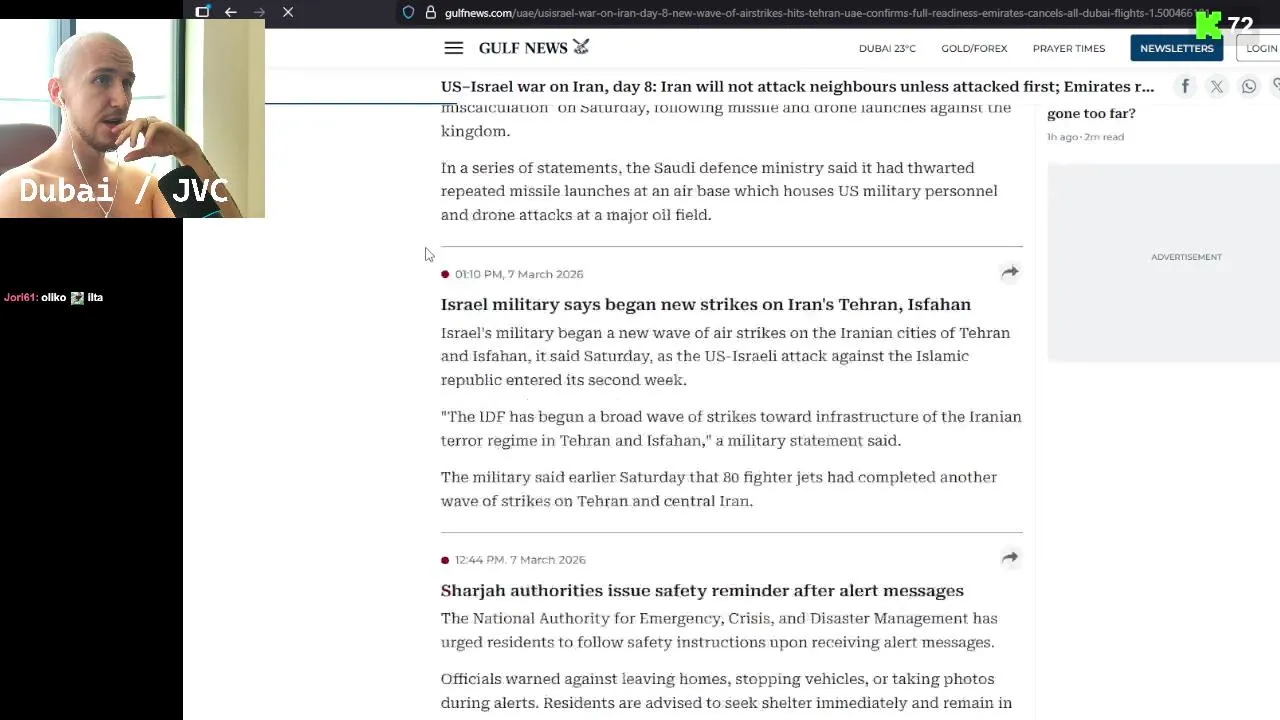
Task: Click the sidebar advertisement placeholder
Action: coord(1164,262)
